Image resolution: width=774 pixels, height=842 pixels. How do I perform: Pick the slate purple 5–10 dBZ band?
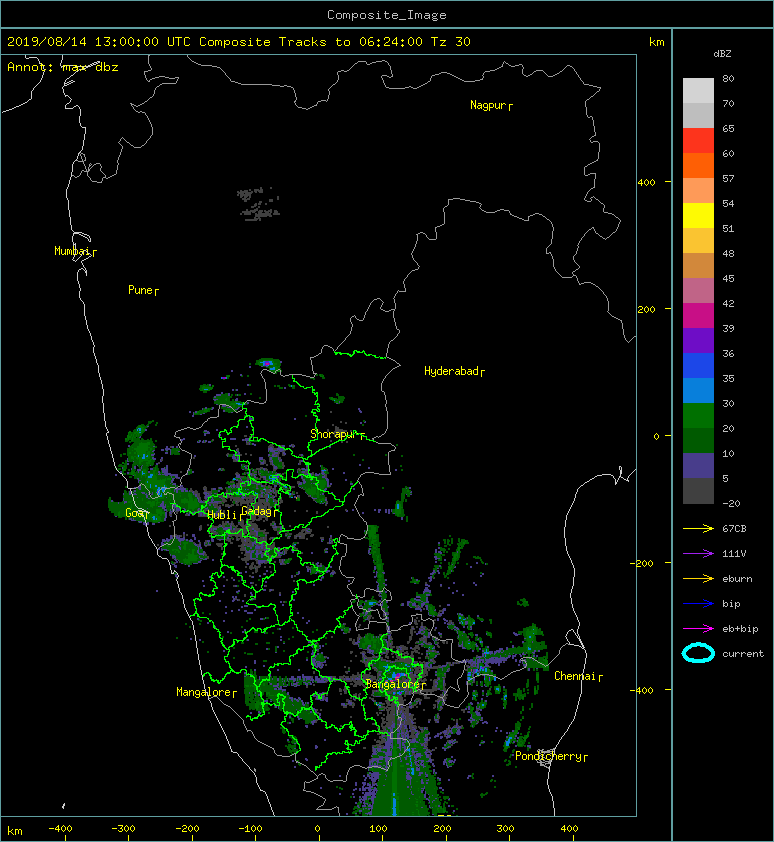coord(698,466)
